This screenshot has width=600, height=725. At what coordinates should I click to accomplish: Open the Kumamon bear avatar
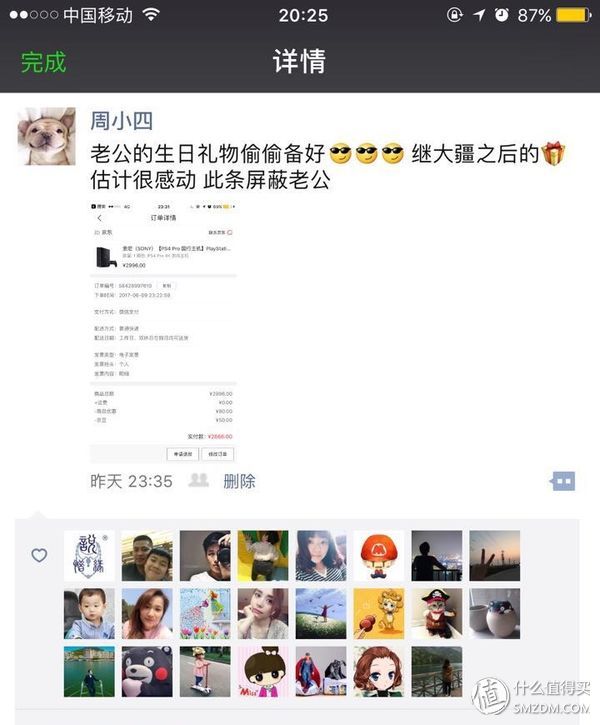(147, 671)
